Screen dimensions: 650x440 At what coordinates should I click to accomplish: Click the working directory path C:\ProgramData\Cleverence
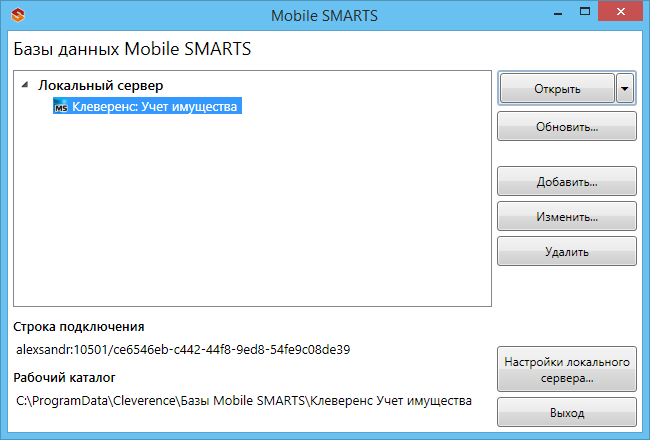244,401
